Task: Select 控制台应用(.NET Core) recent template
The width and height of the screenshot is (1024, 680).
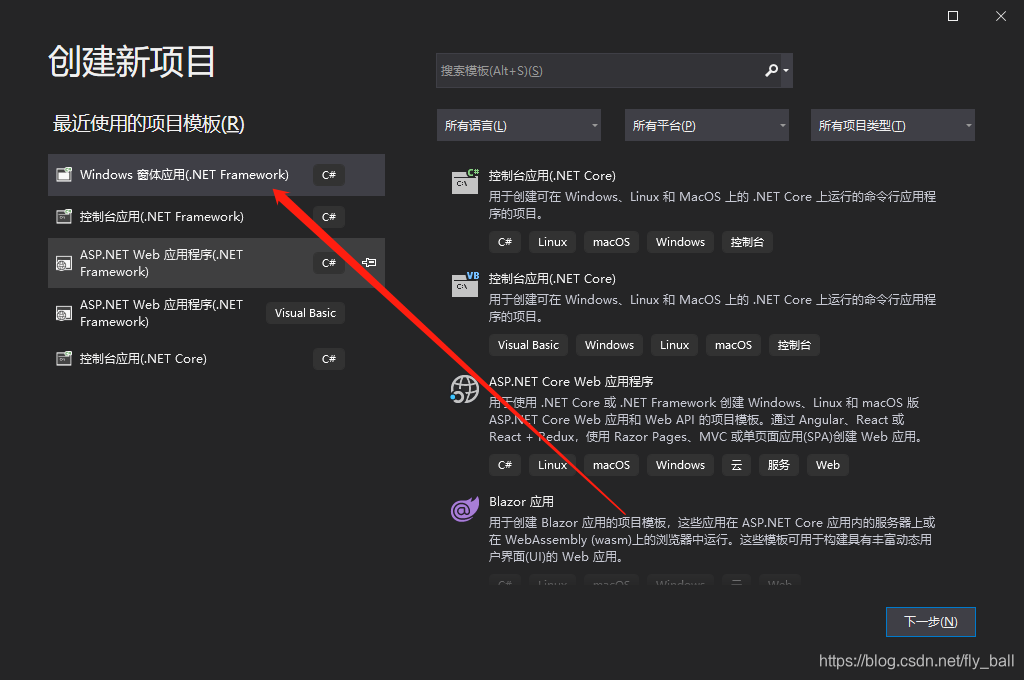Action: [216, 359]
